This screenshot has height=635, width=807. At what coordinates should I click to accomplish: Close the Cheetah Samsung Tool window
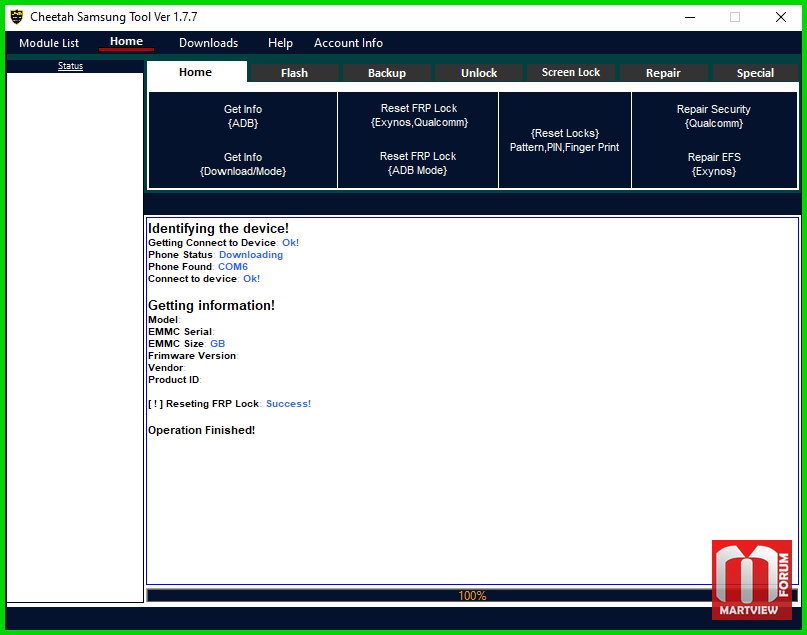coord(781,17)
